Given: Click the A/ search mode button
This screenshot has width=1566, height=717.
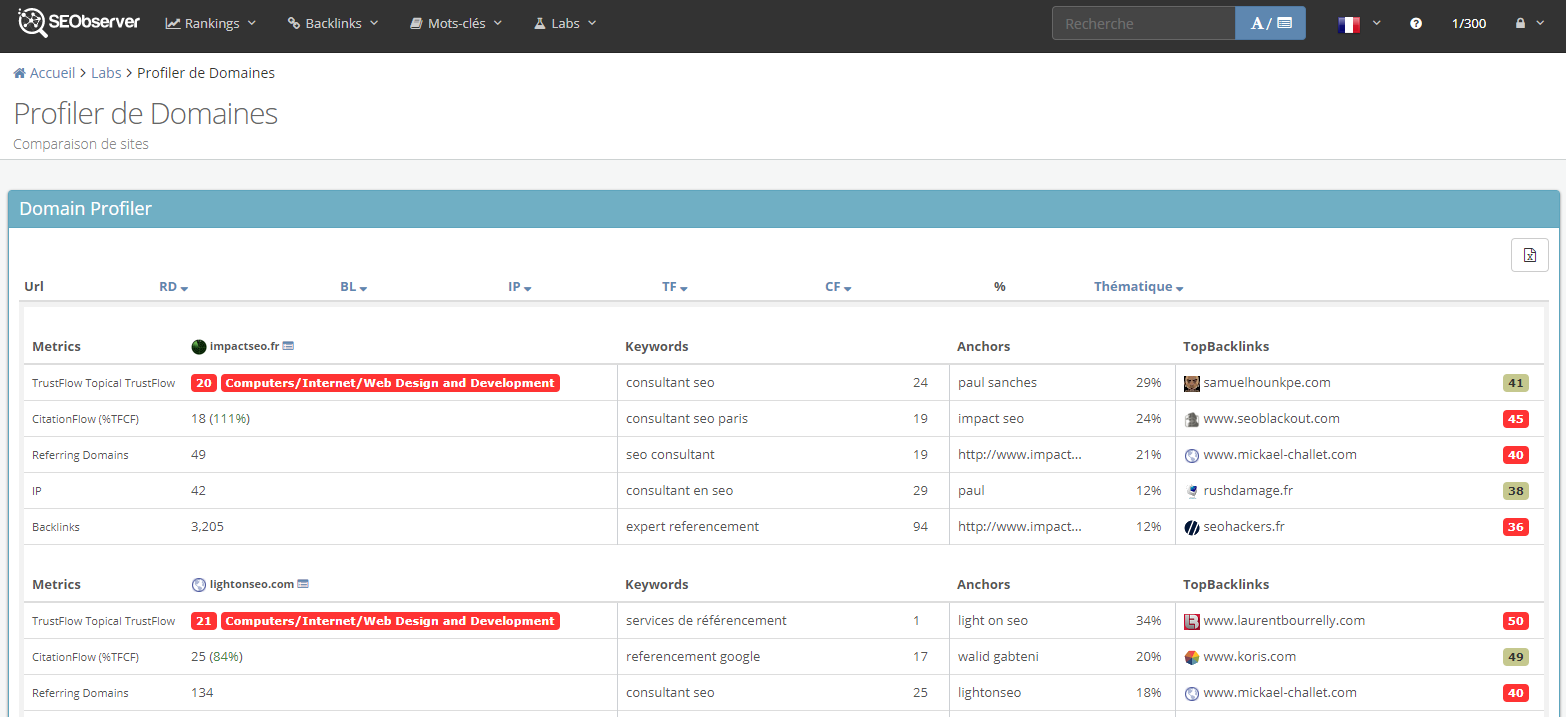Looking at the screenshot, I should [1270, 23].
